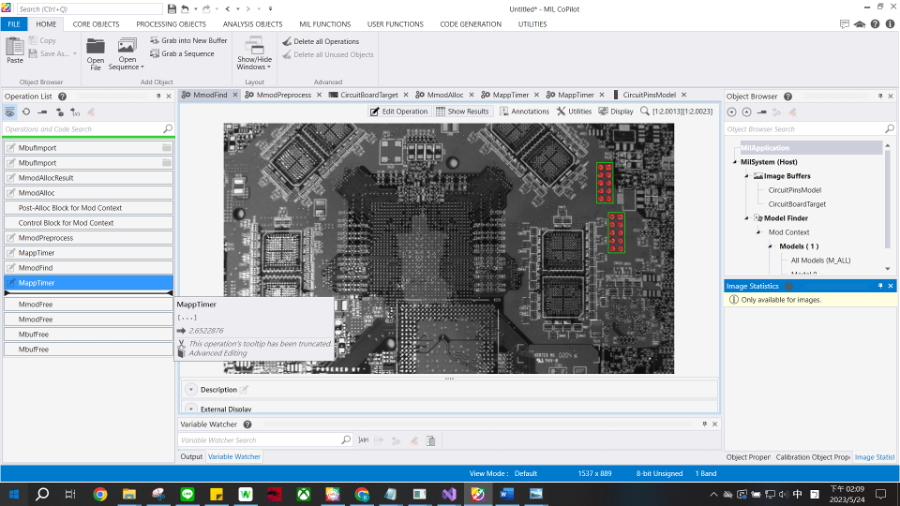Collapse the Image Buffers tree node

coord(747,176)
